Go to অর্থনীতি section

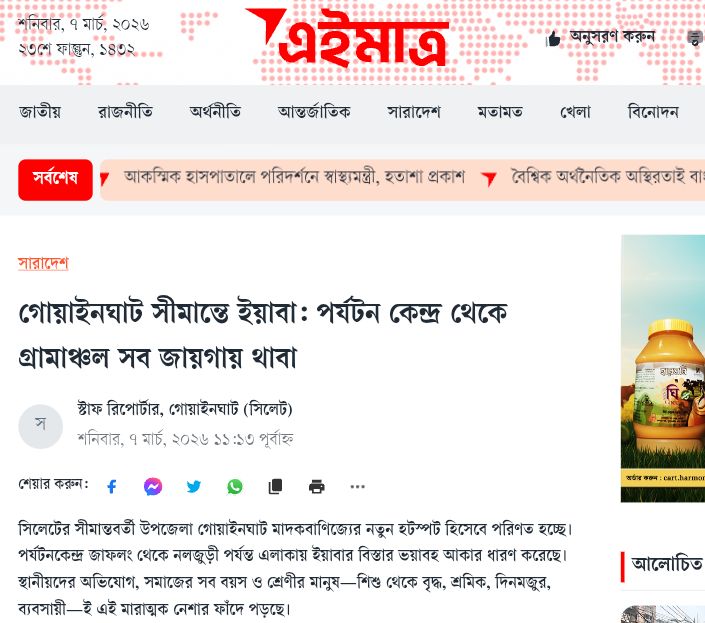pos(215,111)
